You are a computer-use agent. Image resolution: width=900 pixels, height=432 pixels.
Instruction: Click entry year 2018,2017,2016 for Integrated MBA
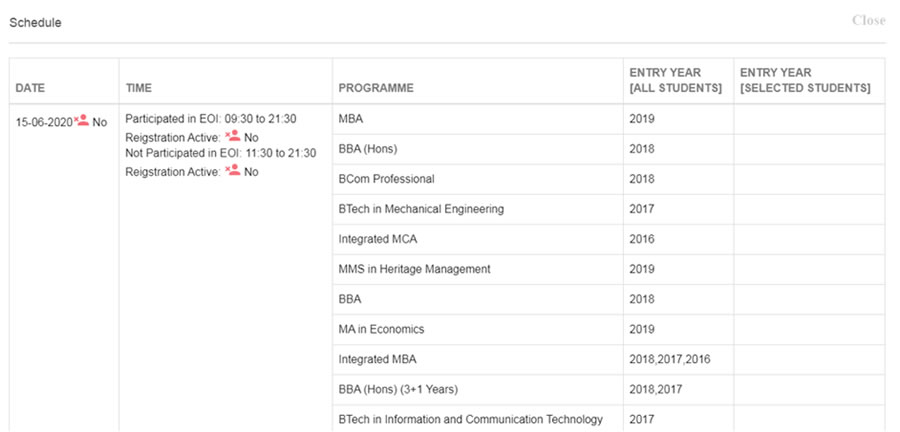[x=669, y=360]
